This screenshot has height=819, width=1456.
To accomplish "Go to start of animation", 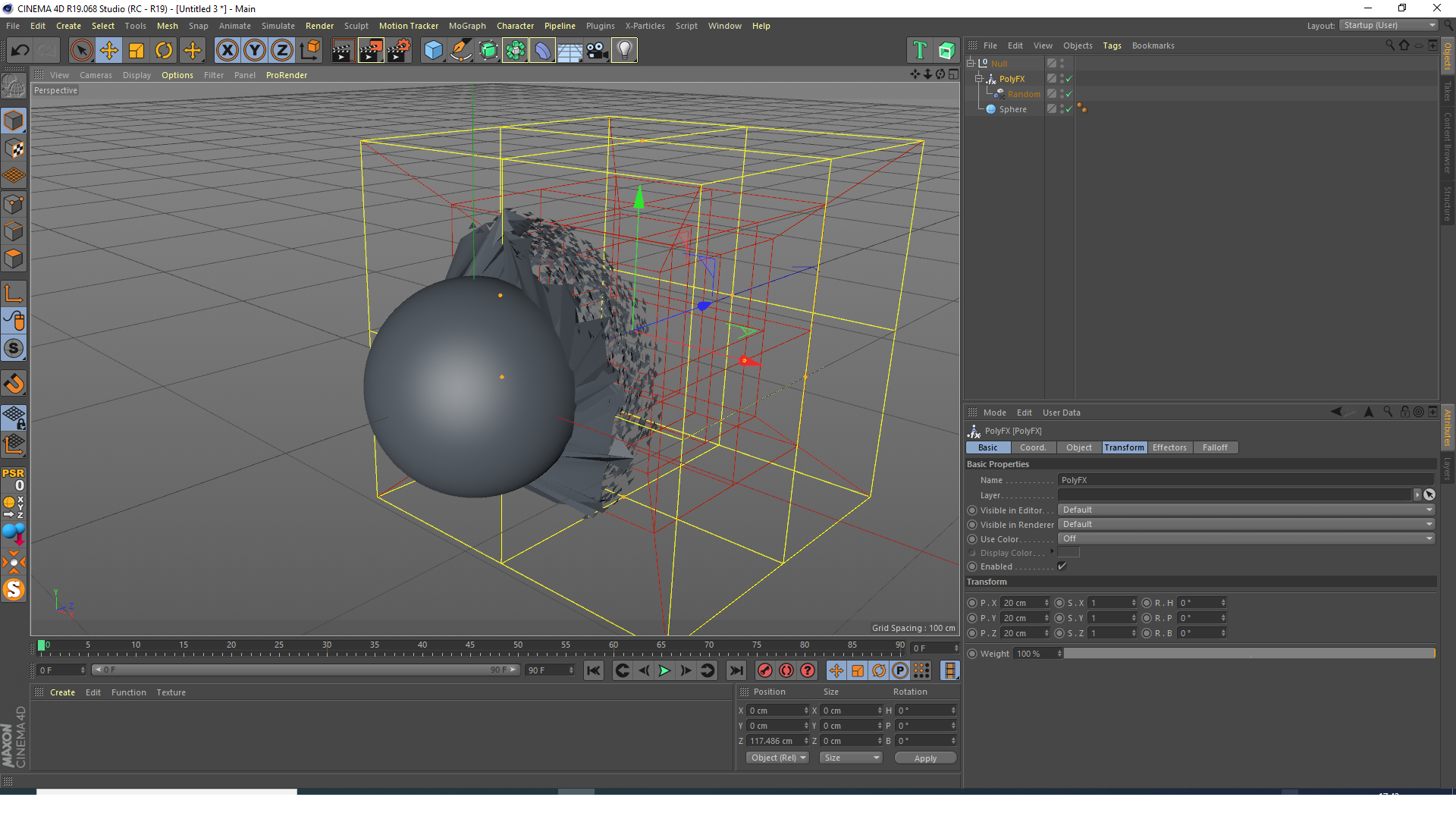I will click(x=594, y=670).
